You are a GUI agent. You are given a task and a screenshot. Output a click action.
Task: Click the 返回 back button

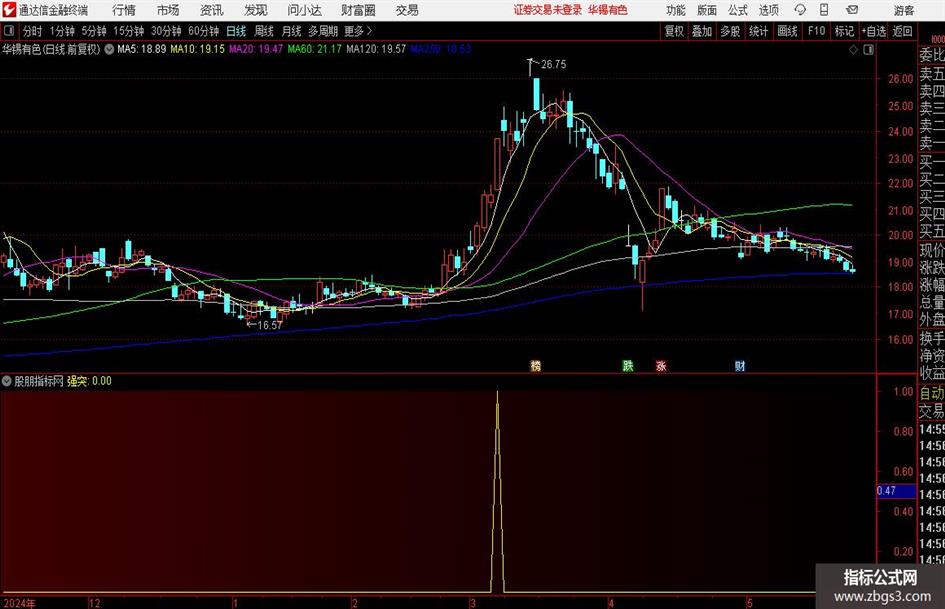pyautogui.click(x=902, y=31)
